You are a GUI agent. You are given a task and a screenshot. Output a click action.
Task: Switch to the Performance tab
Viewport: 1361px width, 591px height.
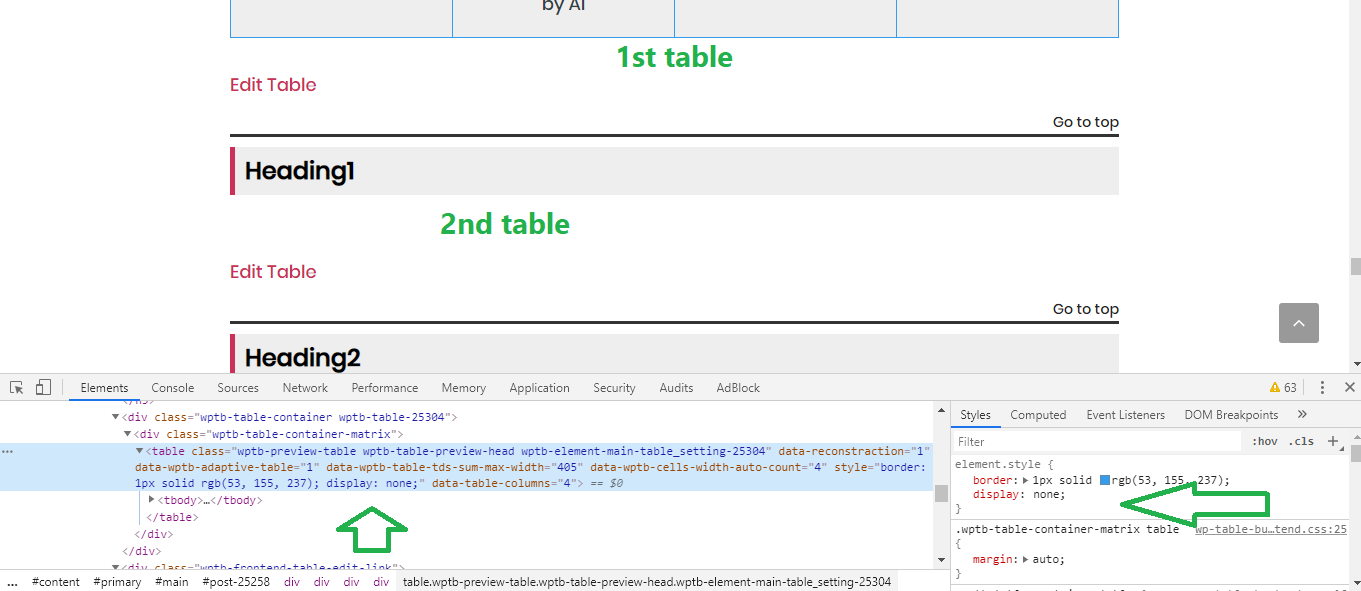385,388
